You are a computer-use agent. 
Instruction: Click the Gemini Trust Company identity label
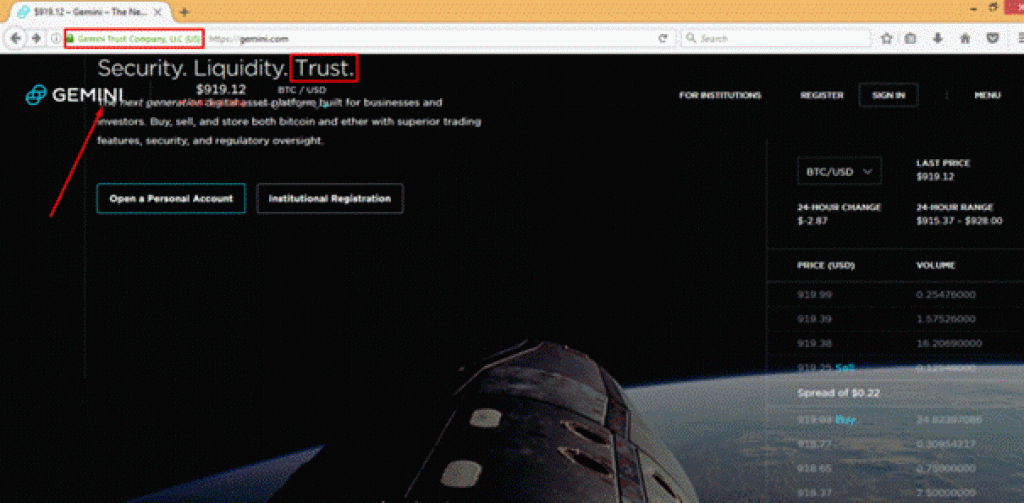[139, 39]
